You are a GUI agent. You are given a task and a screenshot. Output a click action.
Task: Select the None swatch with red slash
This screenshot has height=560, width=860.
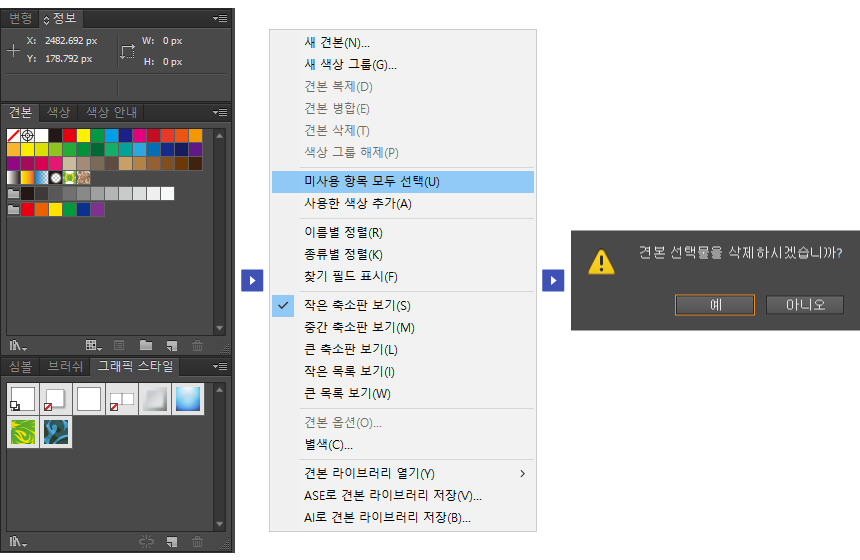[x=13, y=135]
